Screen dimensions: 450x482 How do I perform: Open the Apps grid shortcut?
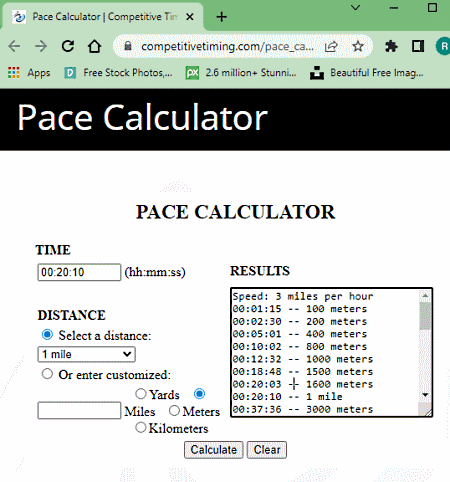click(29, 73)
